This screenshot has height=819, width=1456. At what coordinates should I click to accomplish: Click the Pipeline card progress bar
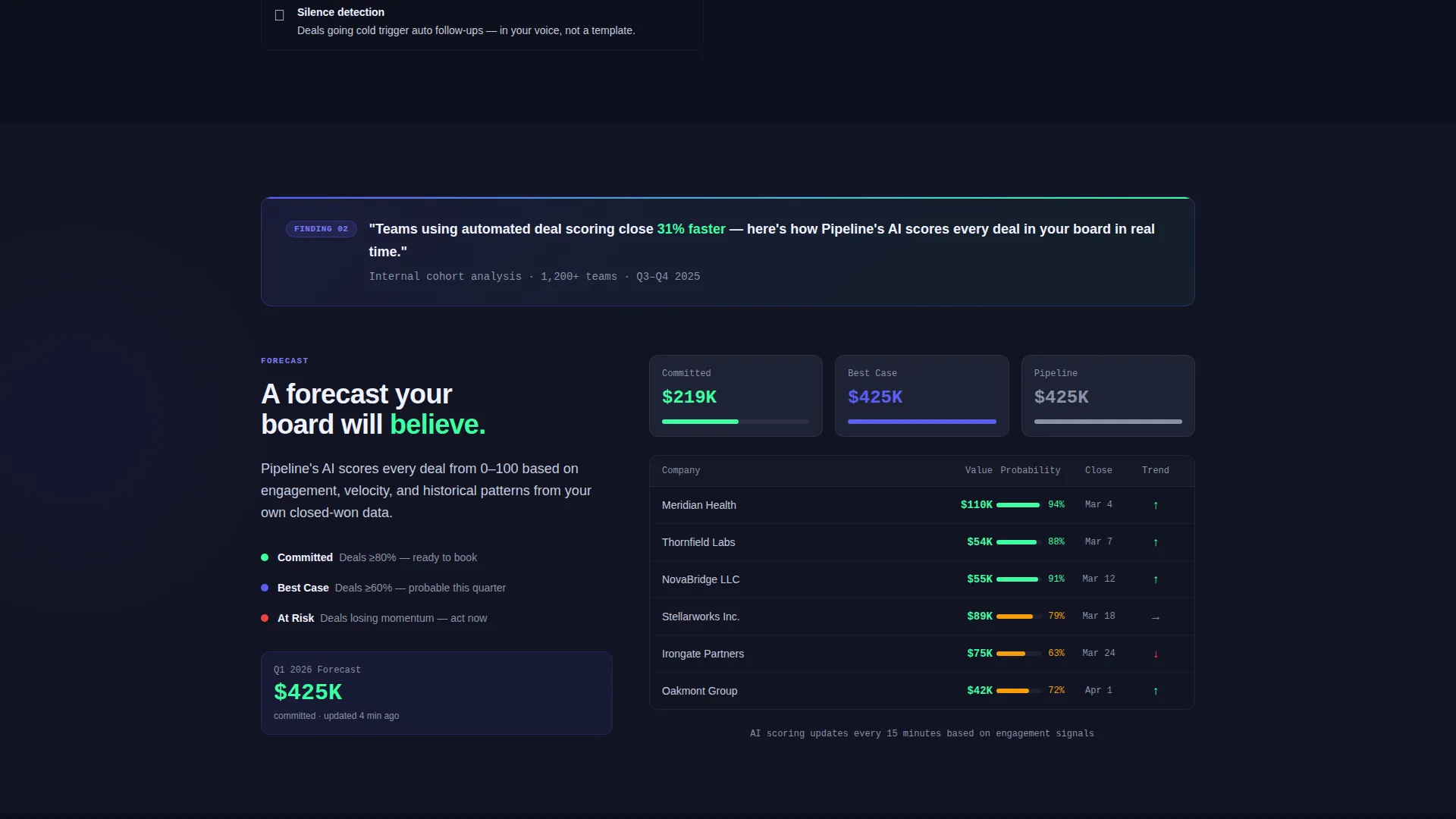[1108, 422]
